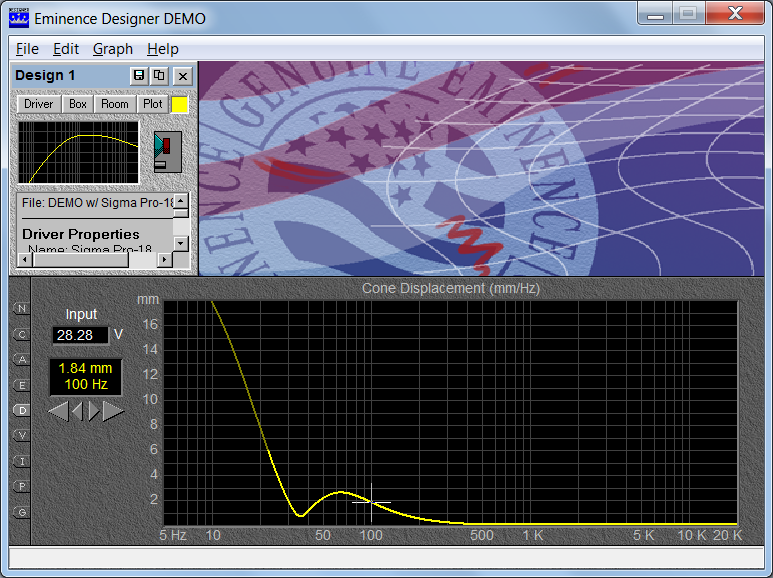Open the Help menu

163,49
